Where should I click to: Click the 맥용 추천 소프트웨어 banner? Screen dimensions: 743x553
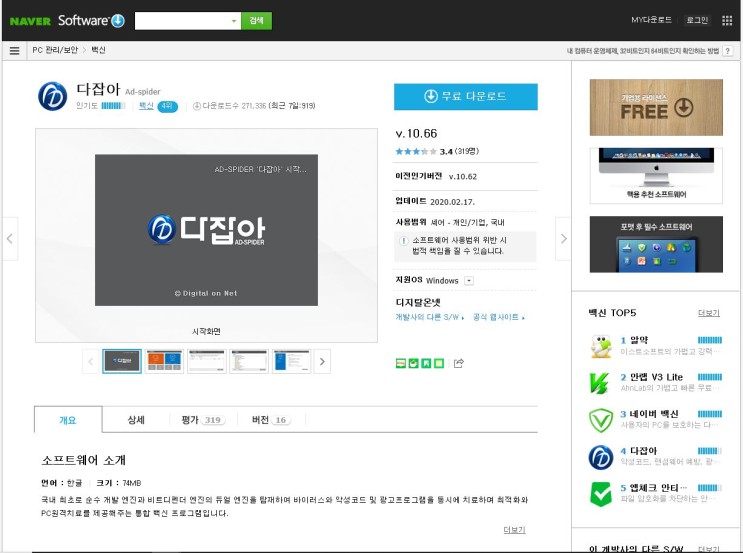pos(656,176)
